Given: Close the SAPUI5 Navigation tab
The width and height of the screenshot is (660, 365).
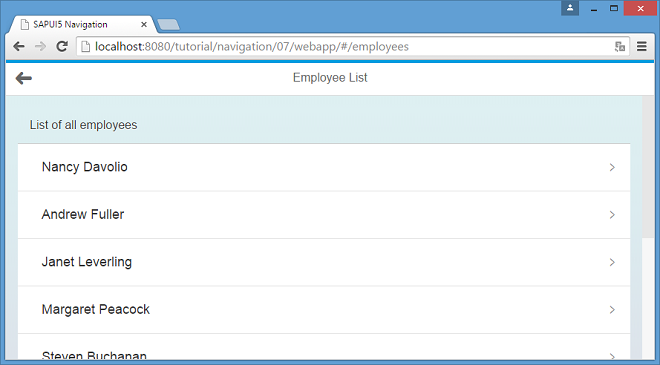Looking at the screenshot, I should 144,24.
